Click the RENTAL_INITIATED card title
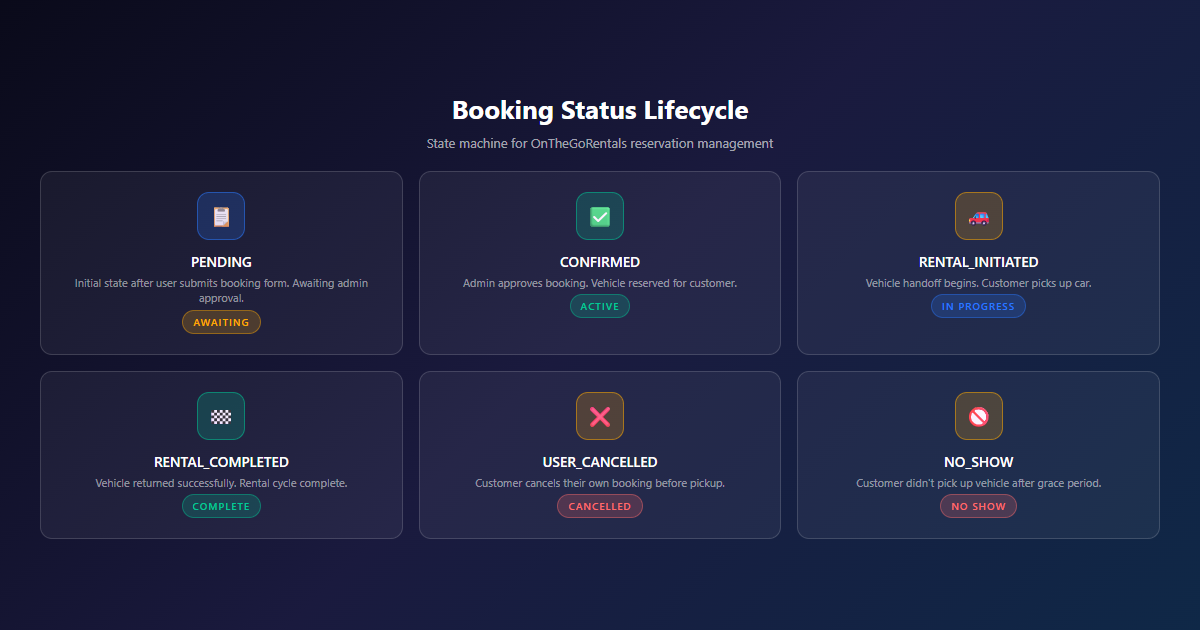 [x=978, y=262]
